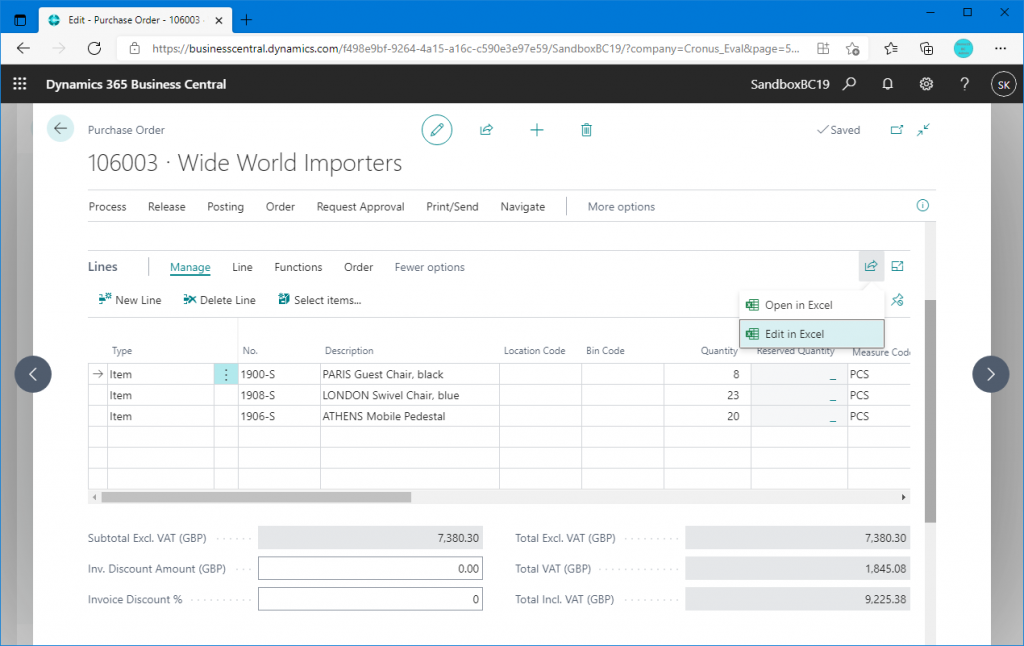Open the help question mark
Screen dimensions: 1024x646
pyautogui.click(x=965, y=84)
